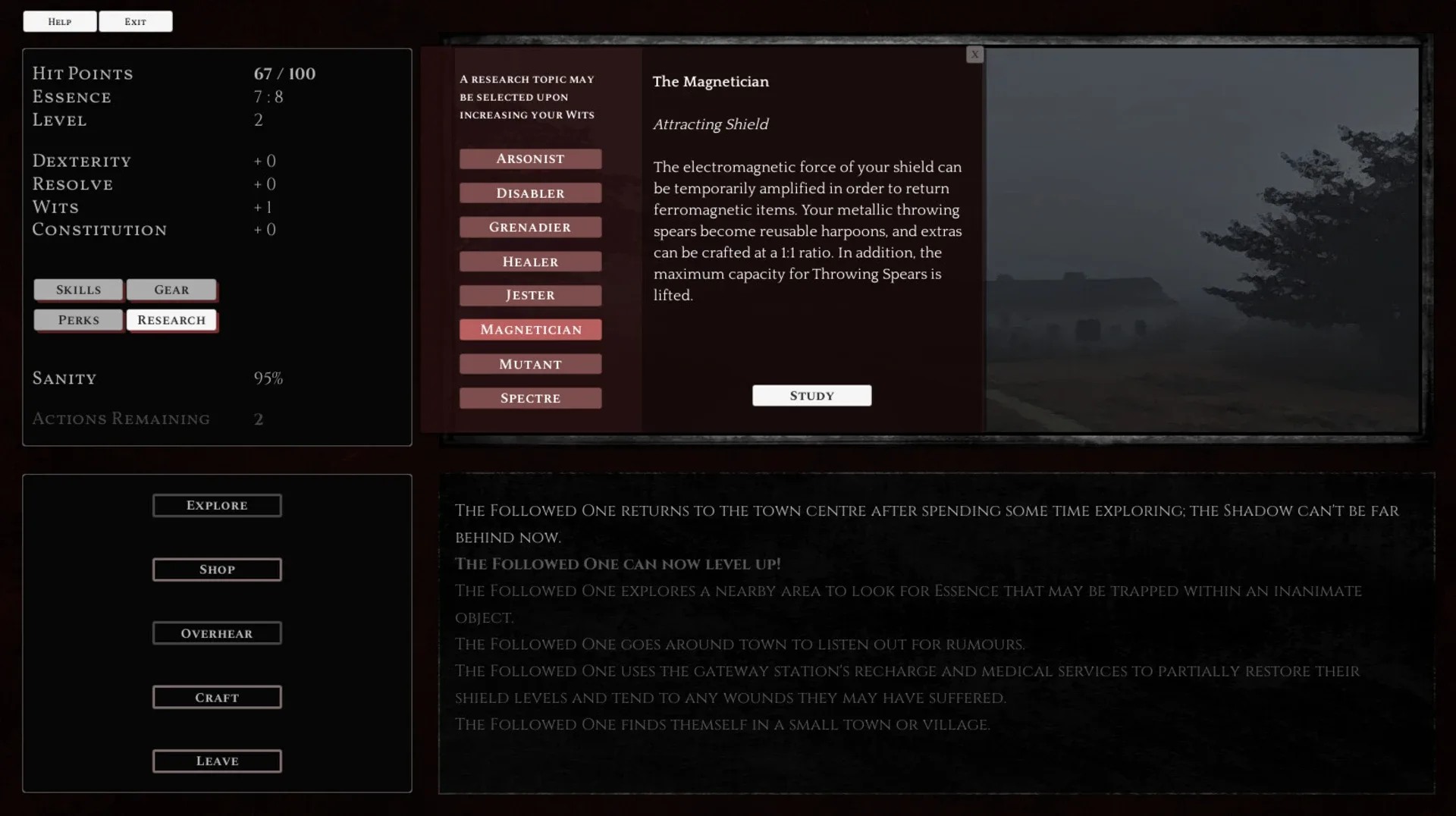This screenshot has height=816, width=1456.
Task: Open the Help menu
Action: (60, 21)
